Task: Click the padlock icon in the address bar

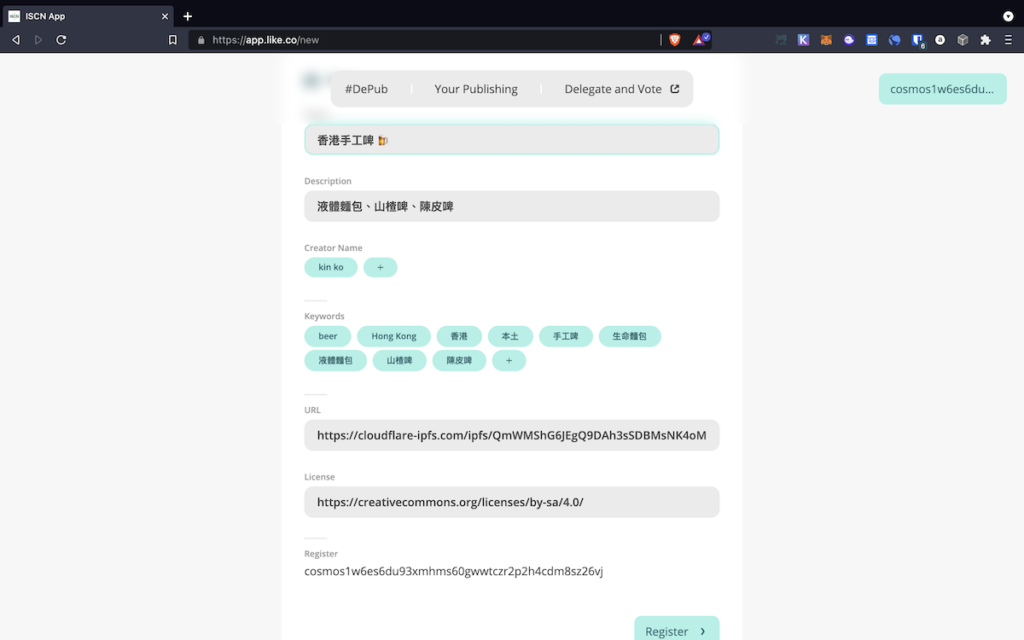Action: pyautogui.click(x=200, y=40)
